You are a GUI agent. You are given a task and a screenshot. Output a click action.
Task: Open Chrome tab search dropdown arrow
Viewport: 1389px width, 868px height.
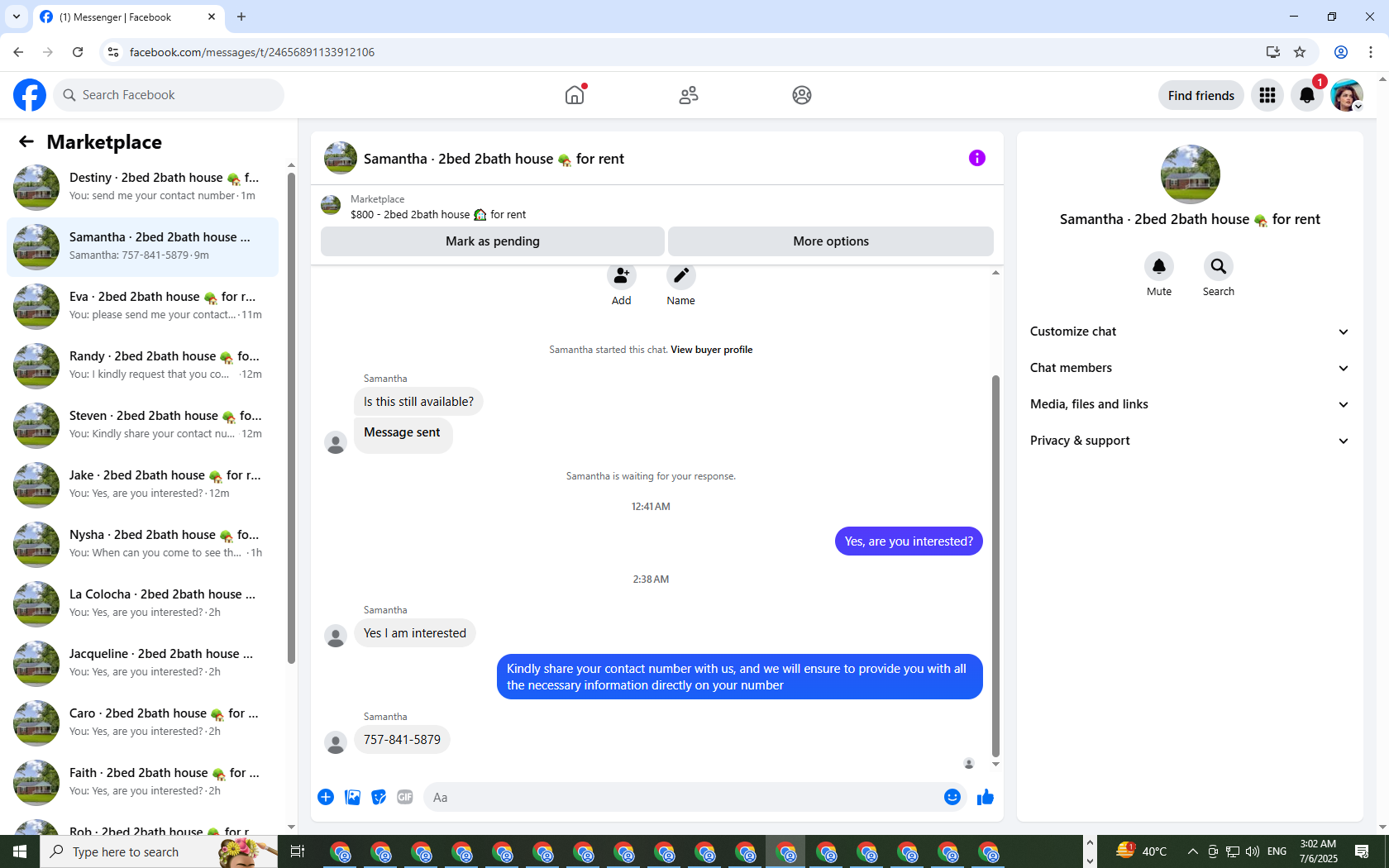tap(16, 17)
